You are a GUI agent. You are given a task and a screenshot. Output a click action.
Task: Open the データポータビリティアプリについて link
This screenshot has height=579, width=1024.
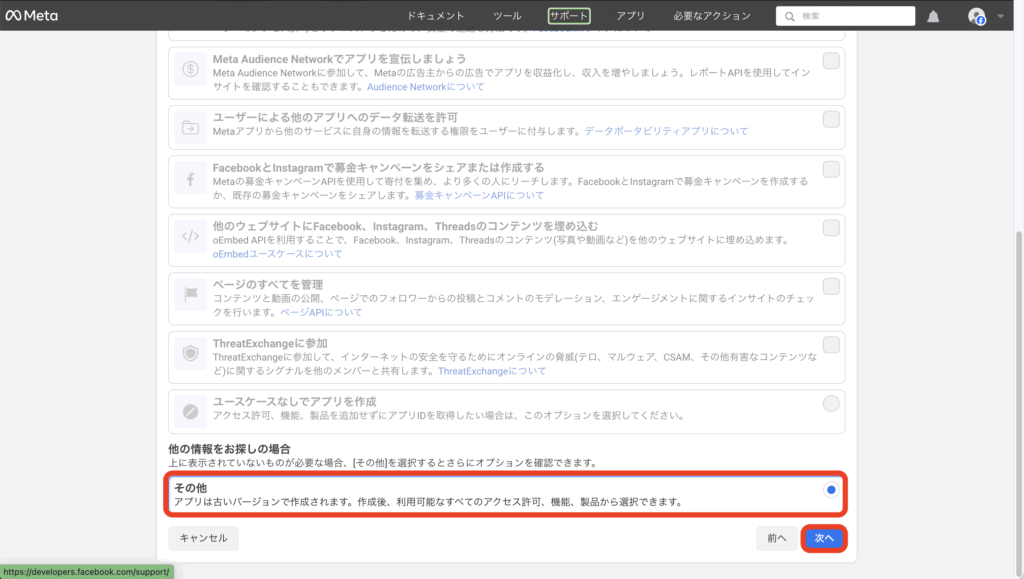click(x=666, y=131)
